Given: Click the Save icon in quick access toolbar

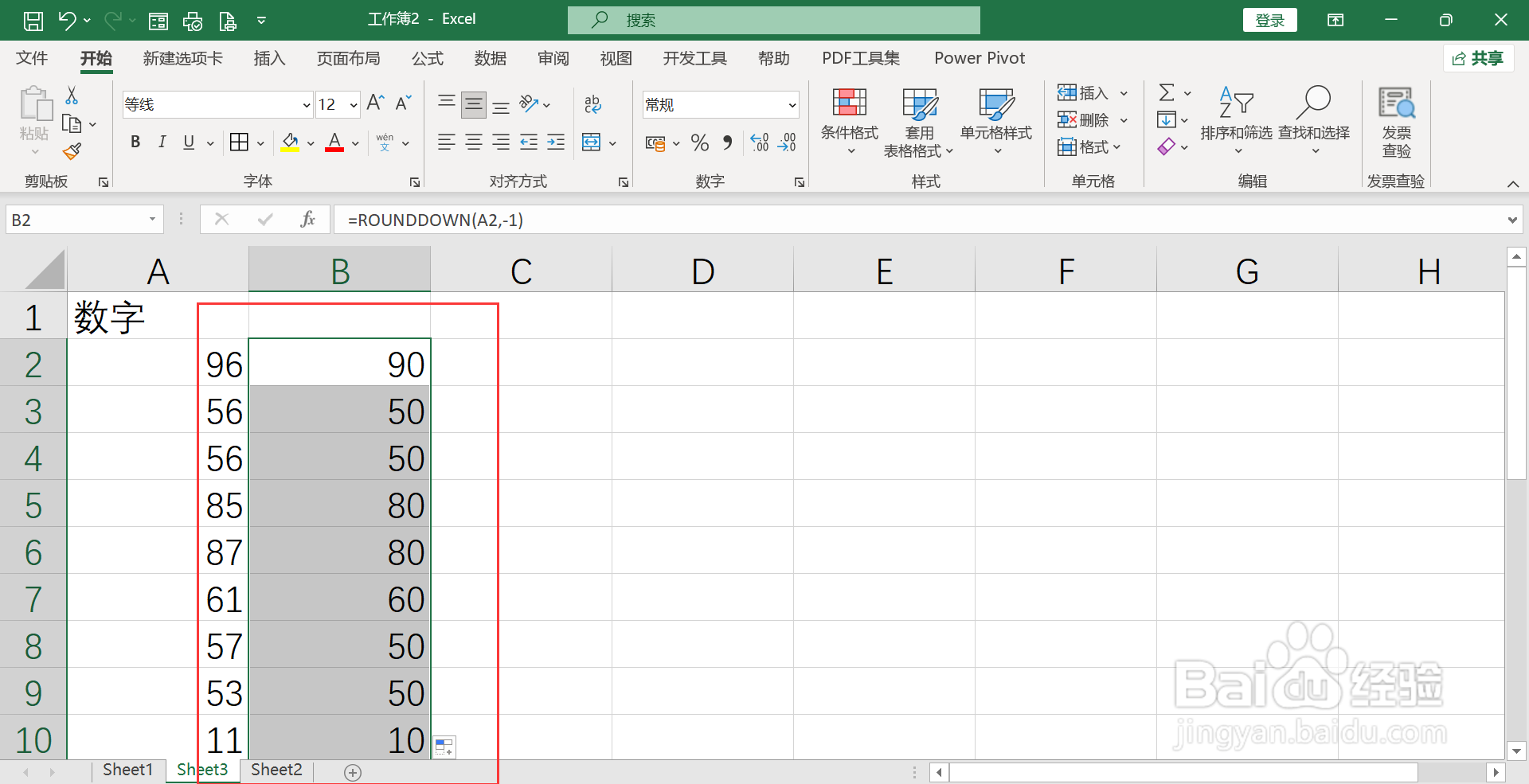Looking at the screenshot, I should click(x=33, y=20).
